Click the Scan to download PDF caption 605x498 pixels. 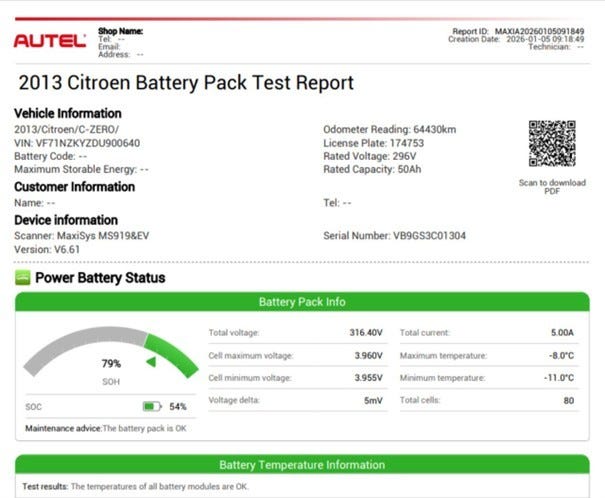point(552,187)
